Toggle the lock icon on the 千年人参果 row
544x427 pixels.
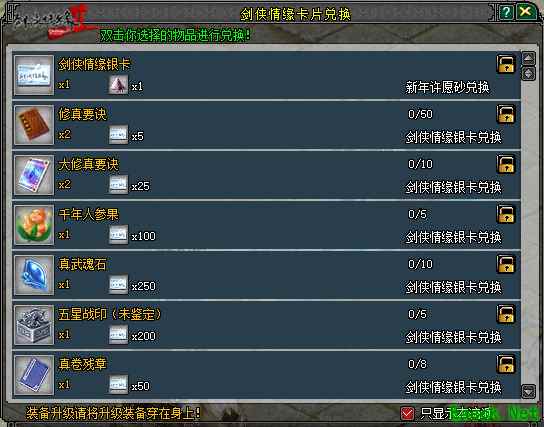(505, 214)
